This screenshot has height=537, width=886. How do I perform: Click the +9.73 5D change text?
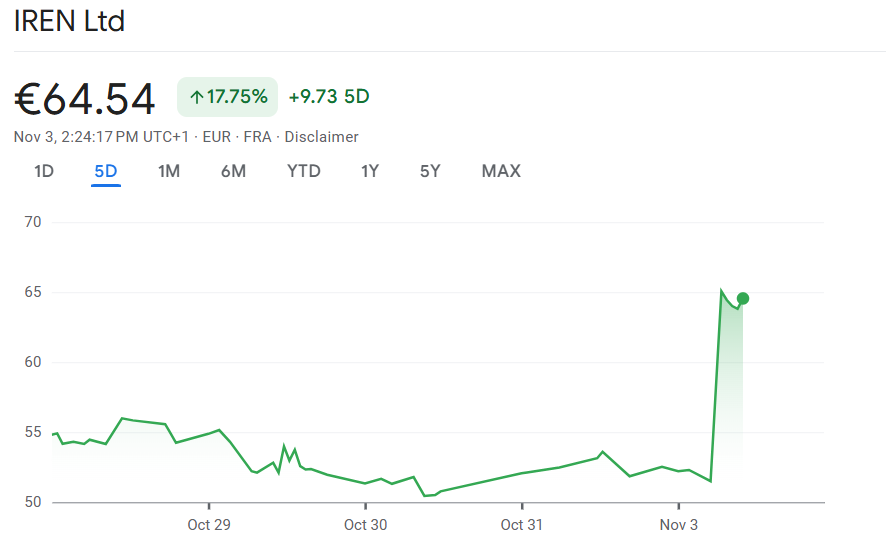click(329, 97)
